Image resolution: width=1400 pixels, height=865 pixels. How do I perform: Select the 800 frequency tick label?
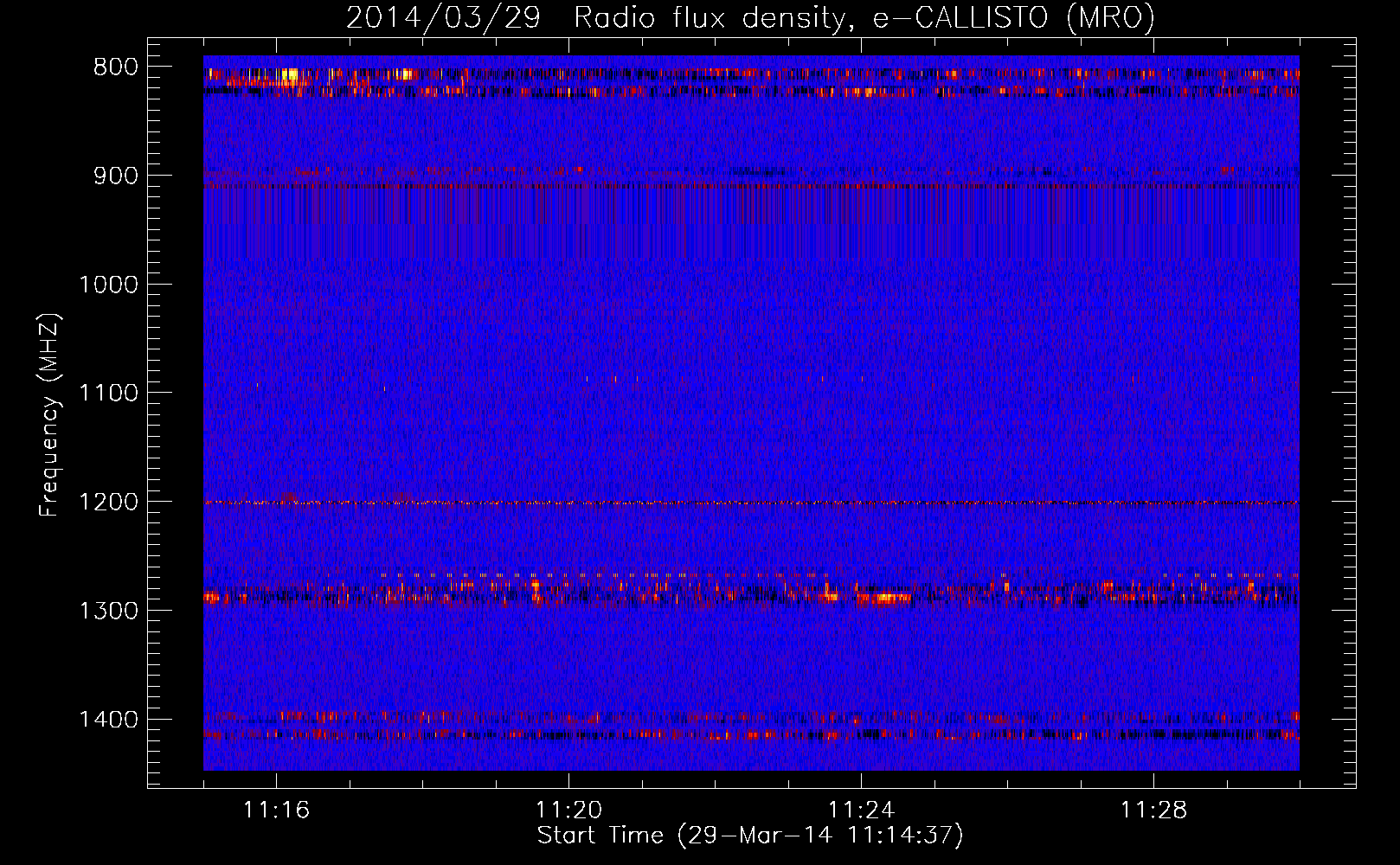click(115, 67)
